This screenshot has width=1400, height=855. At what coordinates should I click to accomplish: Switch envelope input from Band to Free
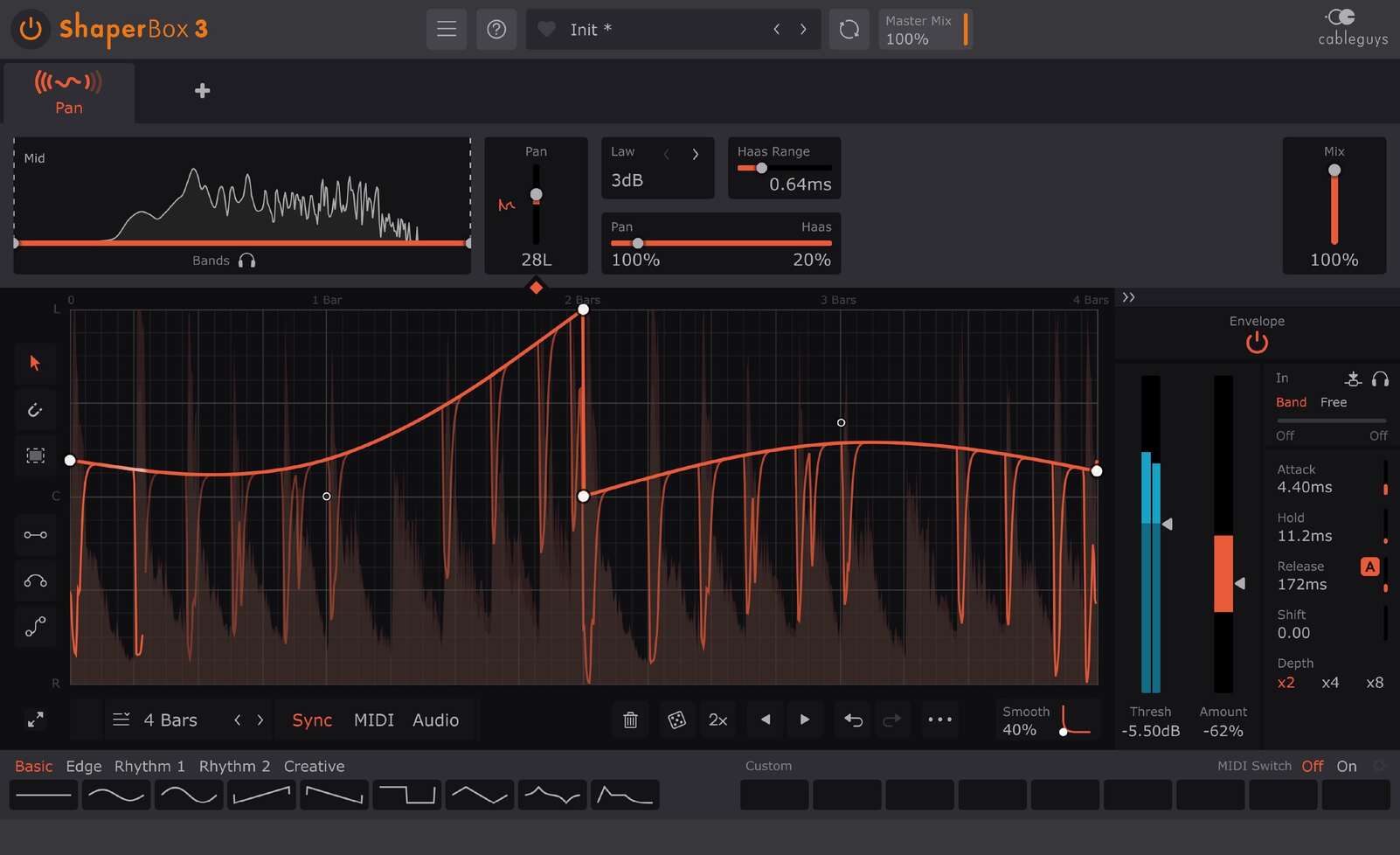(x=1334, y=402)
